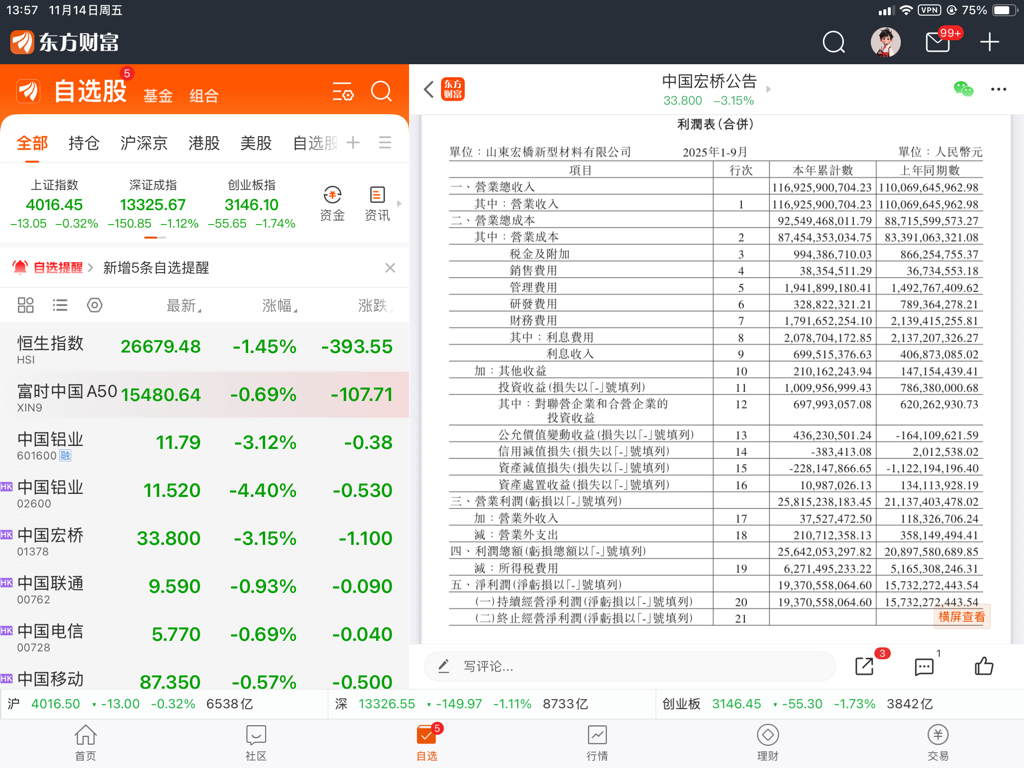This screenshot has width=1024, height=768.
Task: Select the 持仓 holdings tab
Action: coord(84,143)
